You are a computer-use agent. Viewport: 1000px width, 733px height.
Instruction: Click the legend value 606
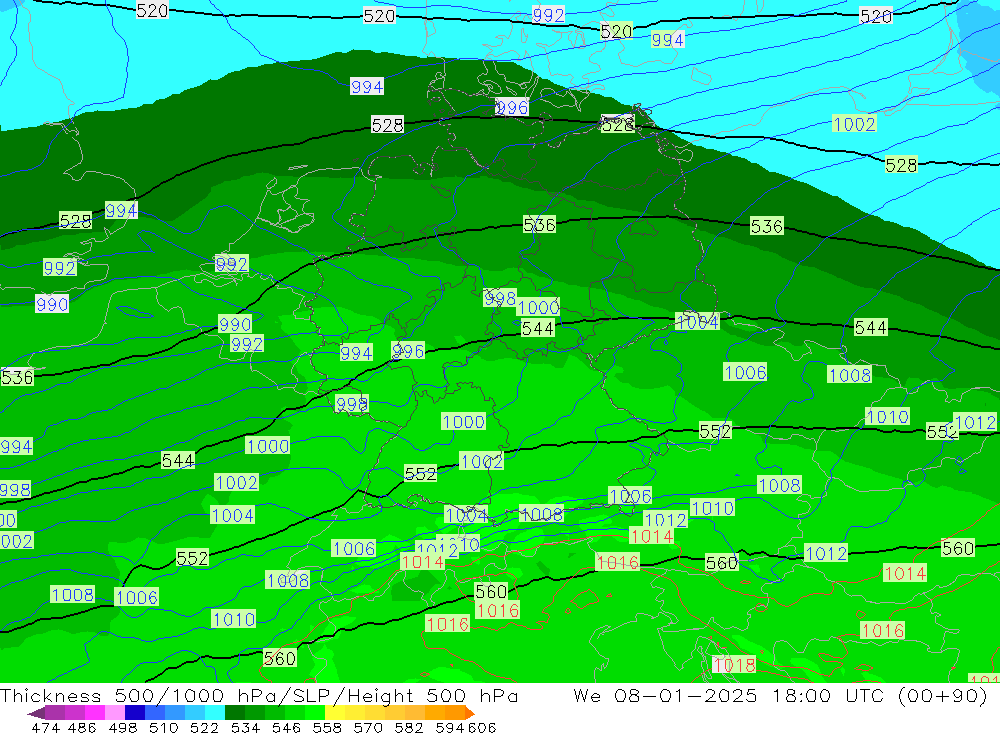click(x=482, y=727)
